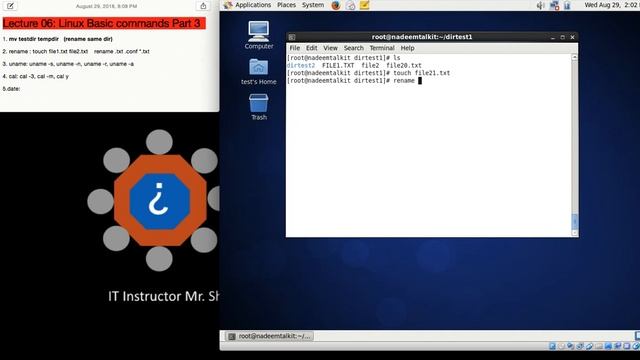Open the Trash desktop icon
640x360 pixels.
pyautogui.click(x=259, y=107)
